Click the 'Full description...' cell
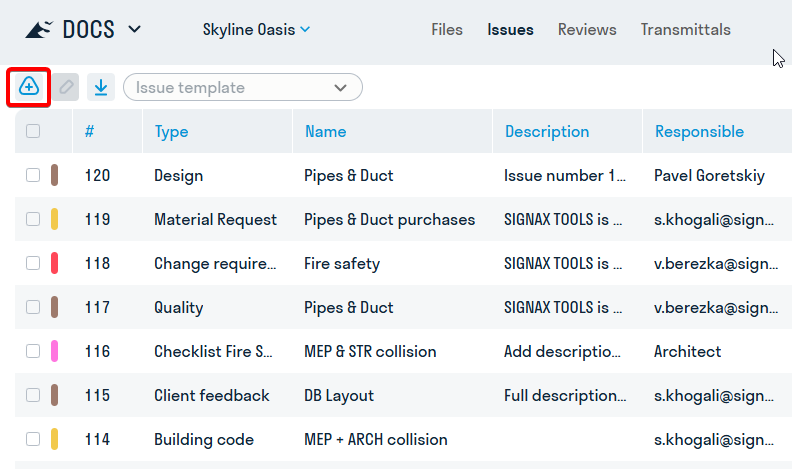 (x=565, y=395)
